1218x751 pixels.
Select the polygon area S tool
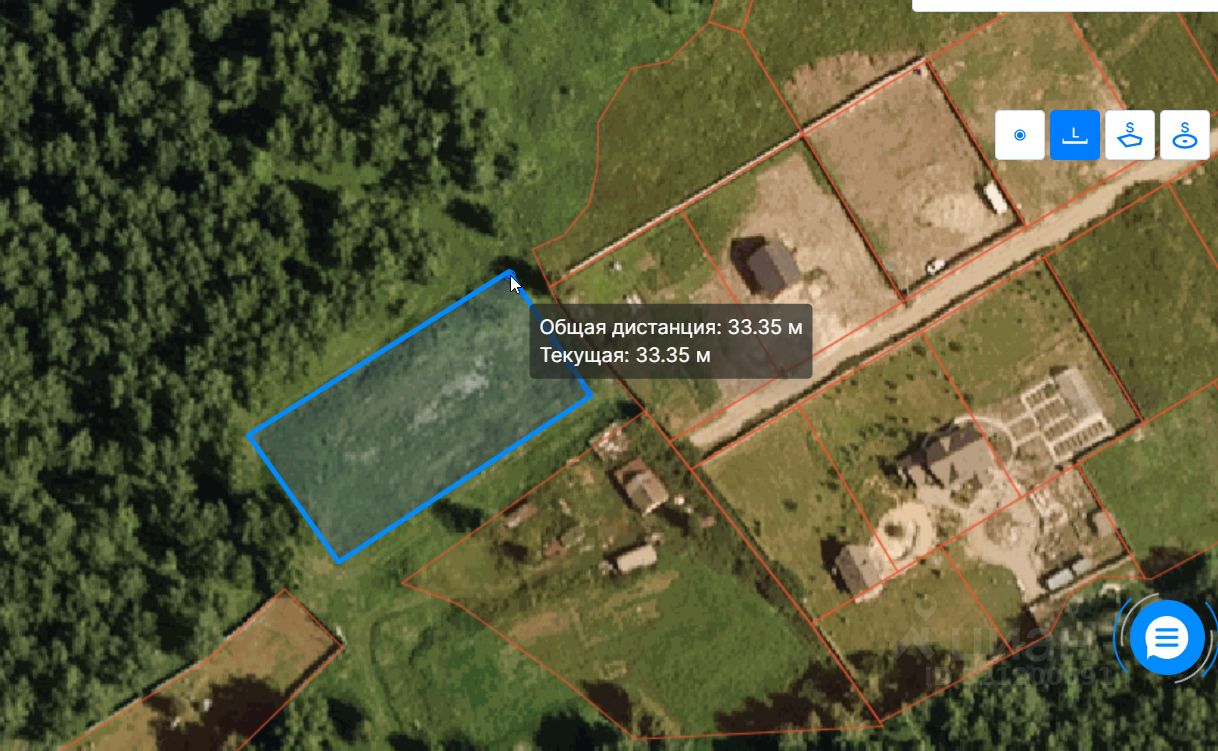point(1130,135)
